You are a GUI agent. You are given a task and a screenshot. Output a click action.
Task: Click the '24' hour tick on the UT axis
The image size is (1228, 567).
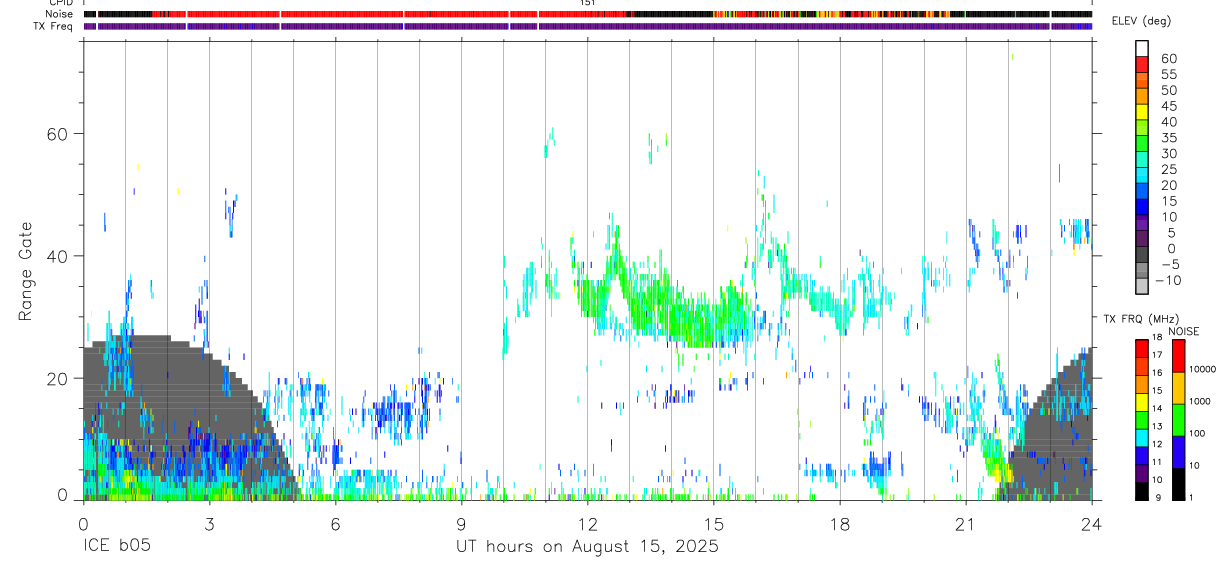(1091, 523)
